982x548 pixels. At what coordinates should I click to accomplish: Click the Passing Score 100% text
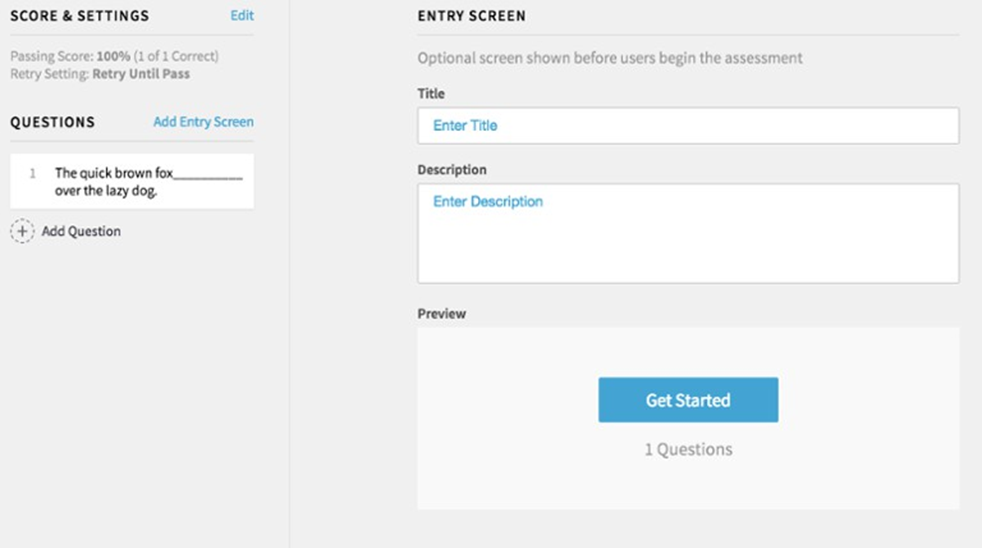point(114,57)
